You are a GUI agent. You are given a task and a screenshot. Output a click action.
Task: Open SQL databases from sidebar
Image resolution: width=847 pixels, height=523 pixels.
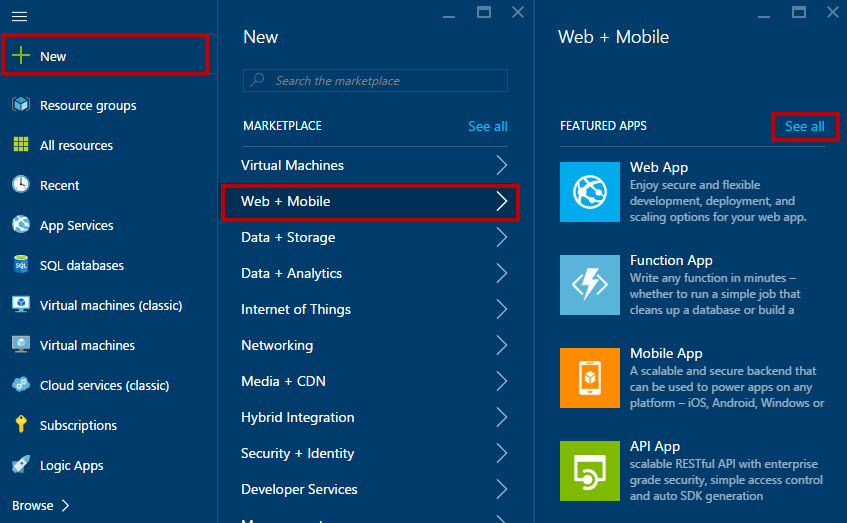click(x=82, y=265)
